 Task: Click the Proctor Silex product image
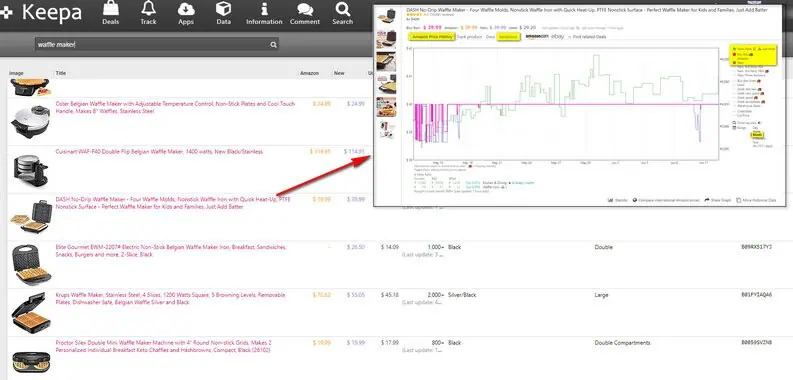[x=30, y=362]
